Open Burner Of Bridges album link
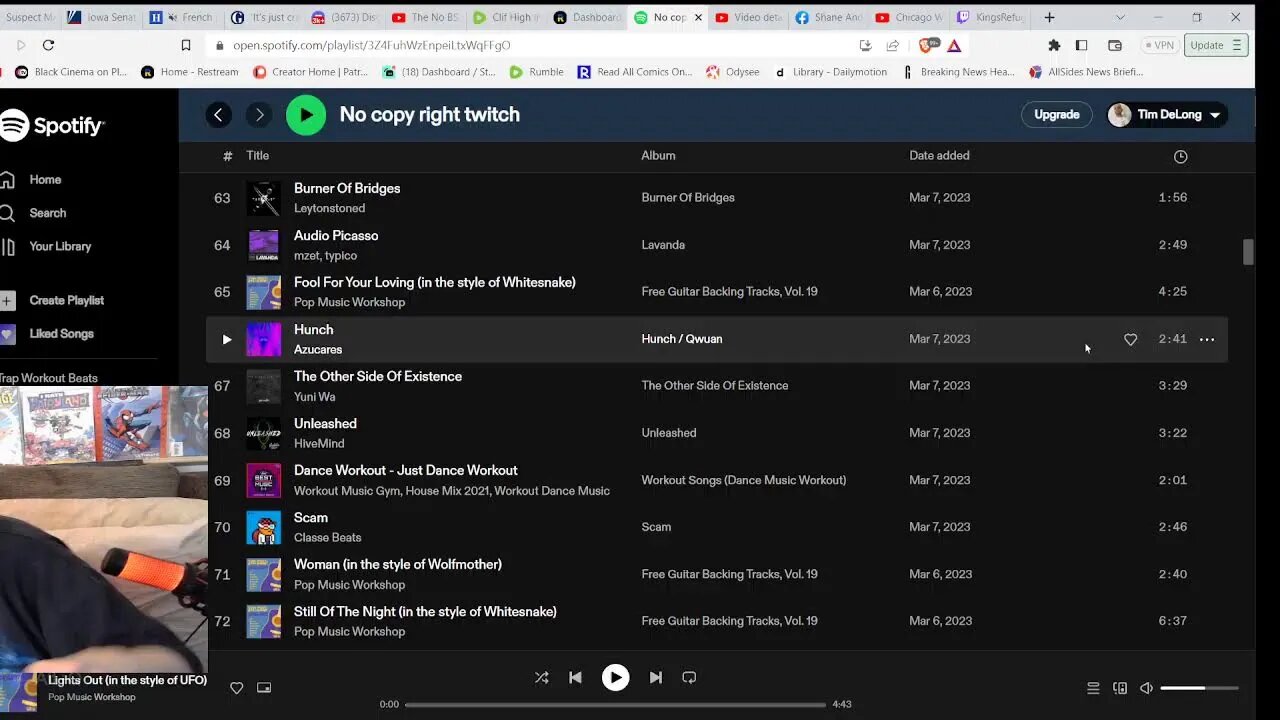 point(688,198)
